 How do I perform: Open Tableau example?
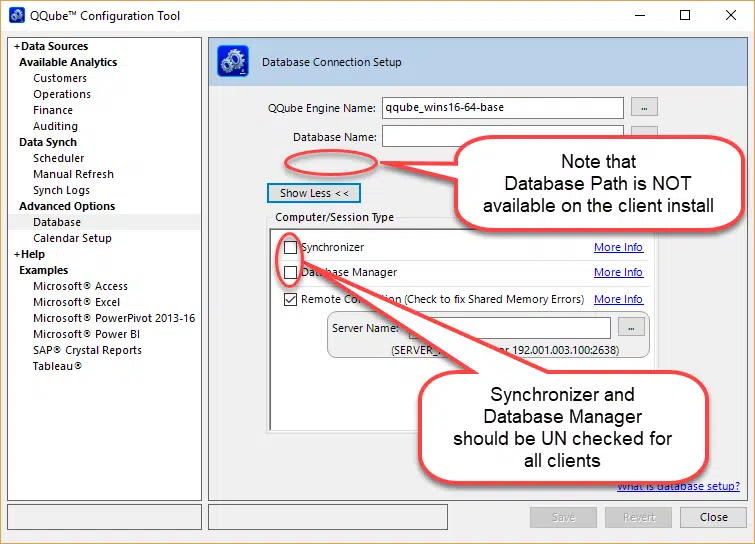(57, 366)
